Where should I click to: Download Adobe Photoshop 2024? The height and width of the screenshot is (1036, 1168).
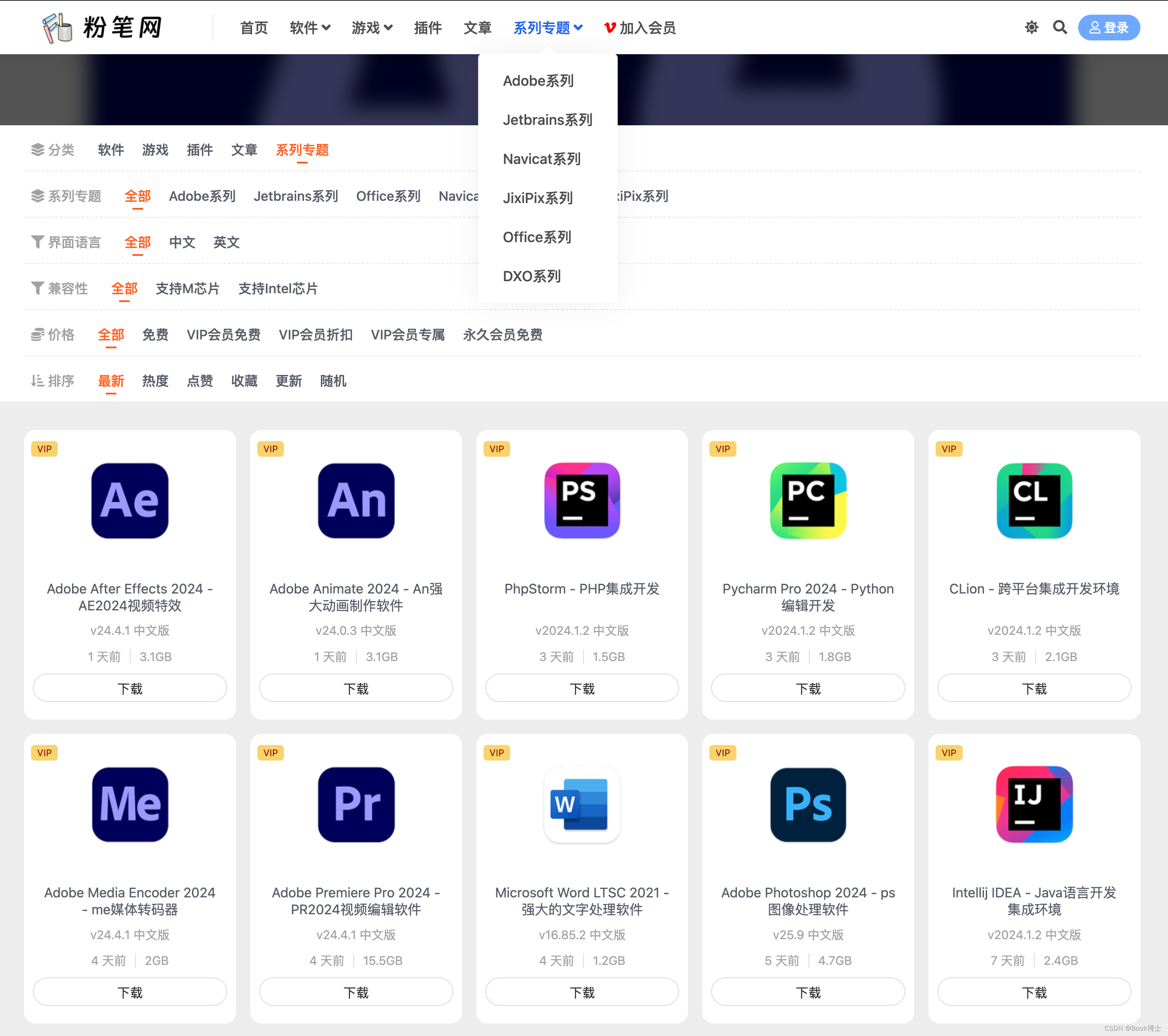(x=808, y=992)
